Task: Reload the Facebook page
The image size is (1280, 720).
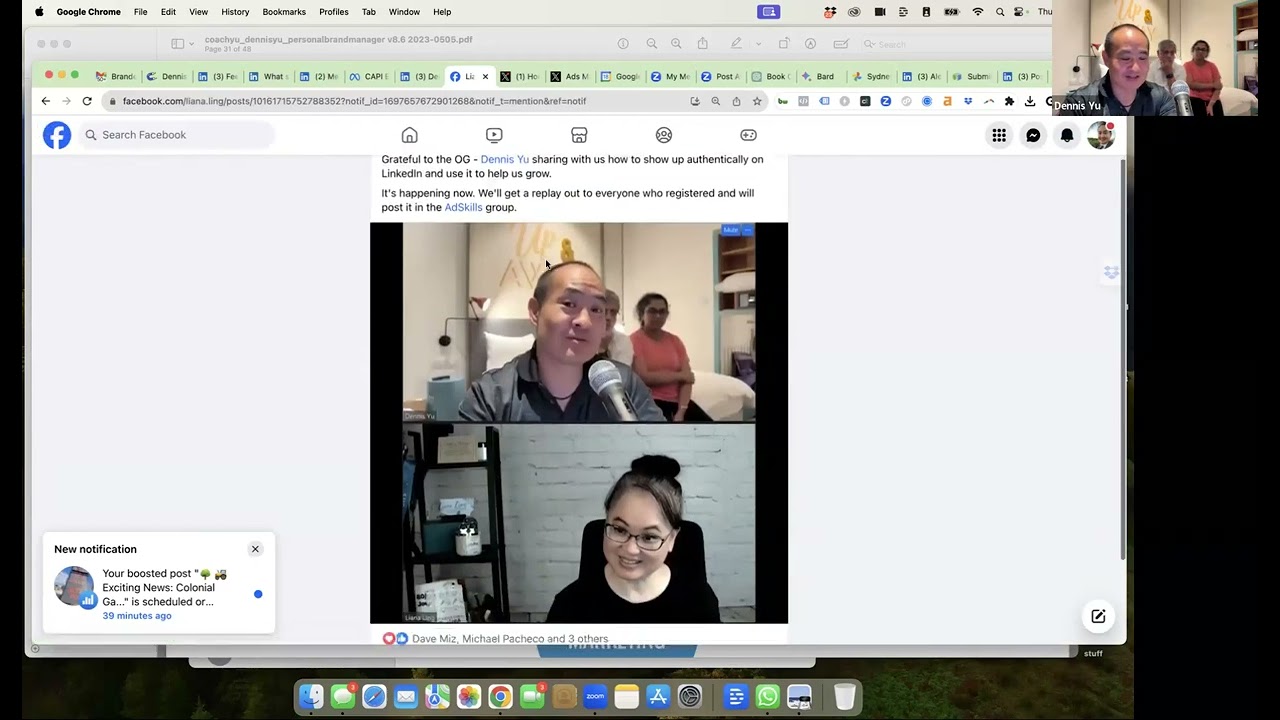Action: click(87, 101)
